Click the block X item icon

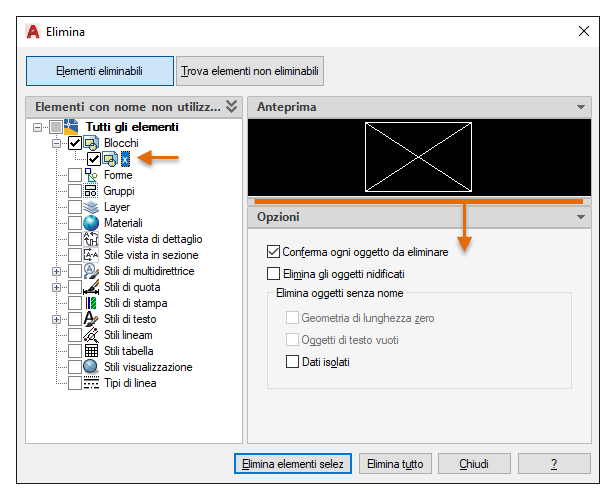110,159
